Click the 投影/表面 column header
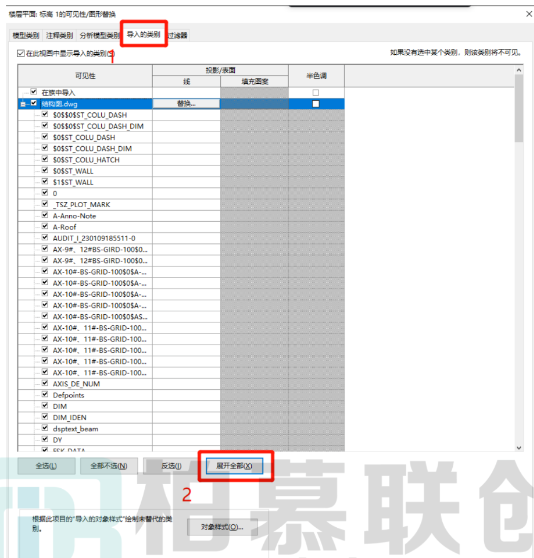The image size is (534, 558). pos(220,70)
